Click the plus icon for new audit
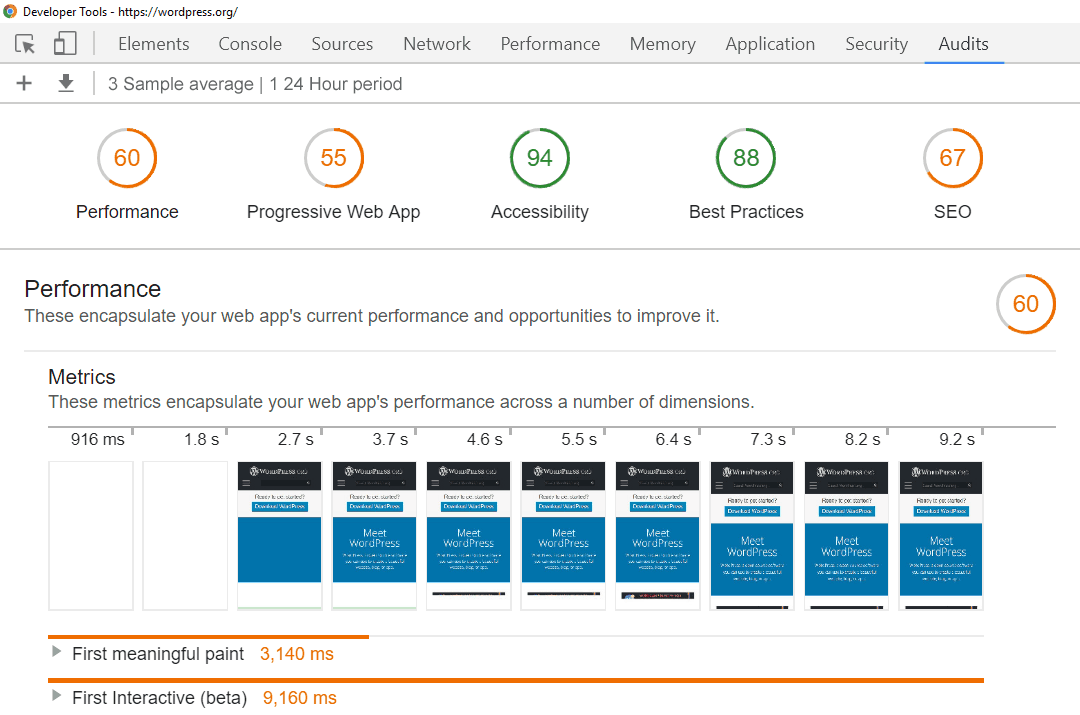The width and height of the screenshot is (1080, 715). coord(24,84)
